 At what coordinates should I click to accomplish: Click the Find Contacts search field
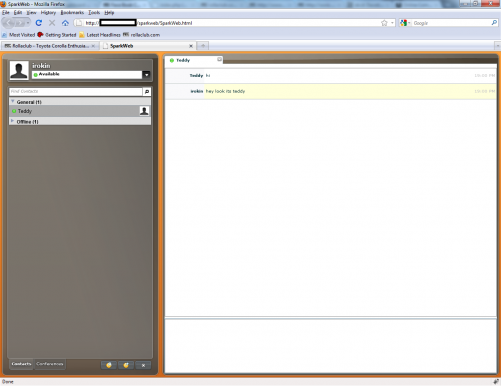tap(76, 92)
